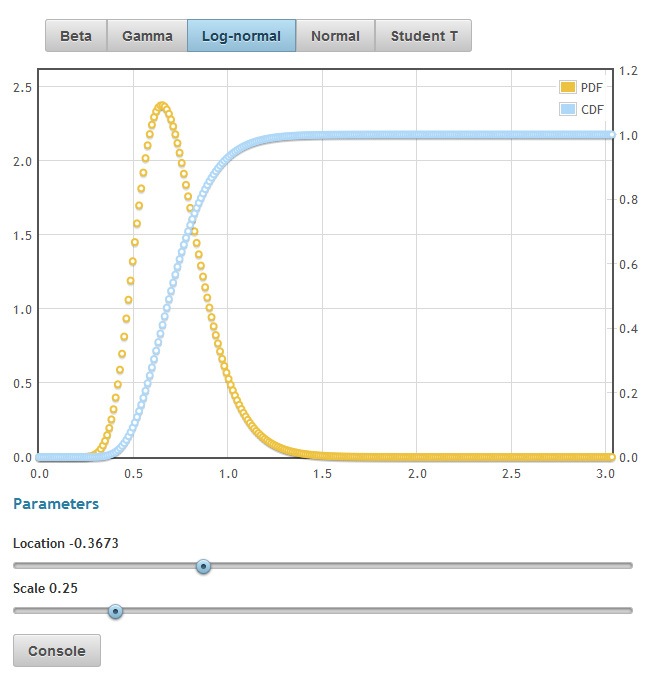Click the Scale 0.25 label
The height and width of the screenshot is (687, 650).
[45, 587]
